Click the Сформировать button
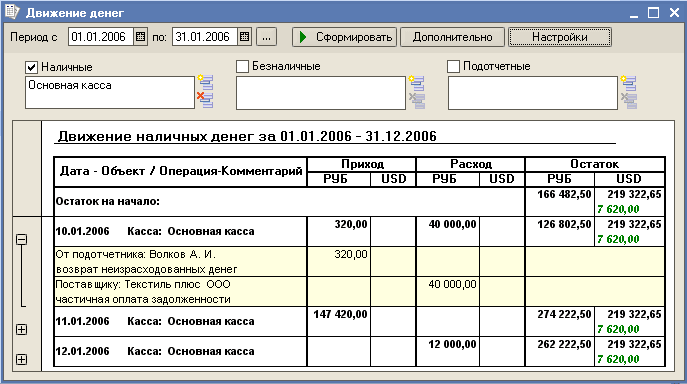Viewport: 687px width, 384px height. click(x=344, y=37)
